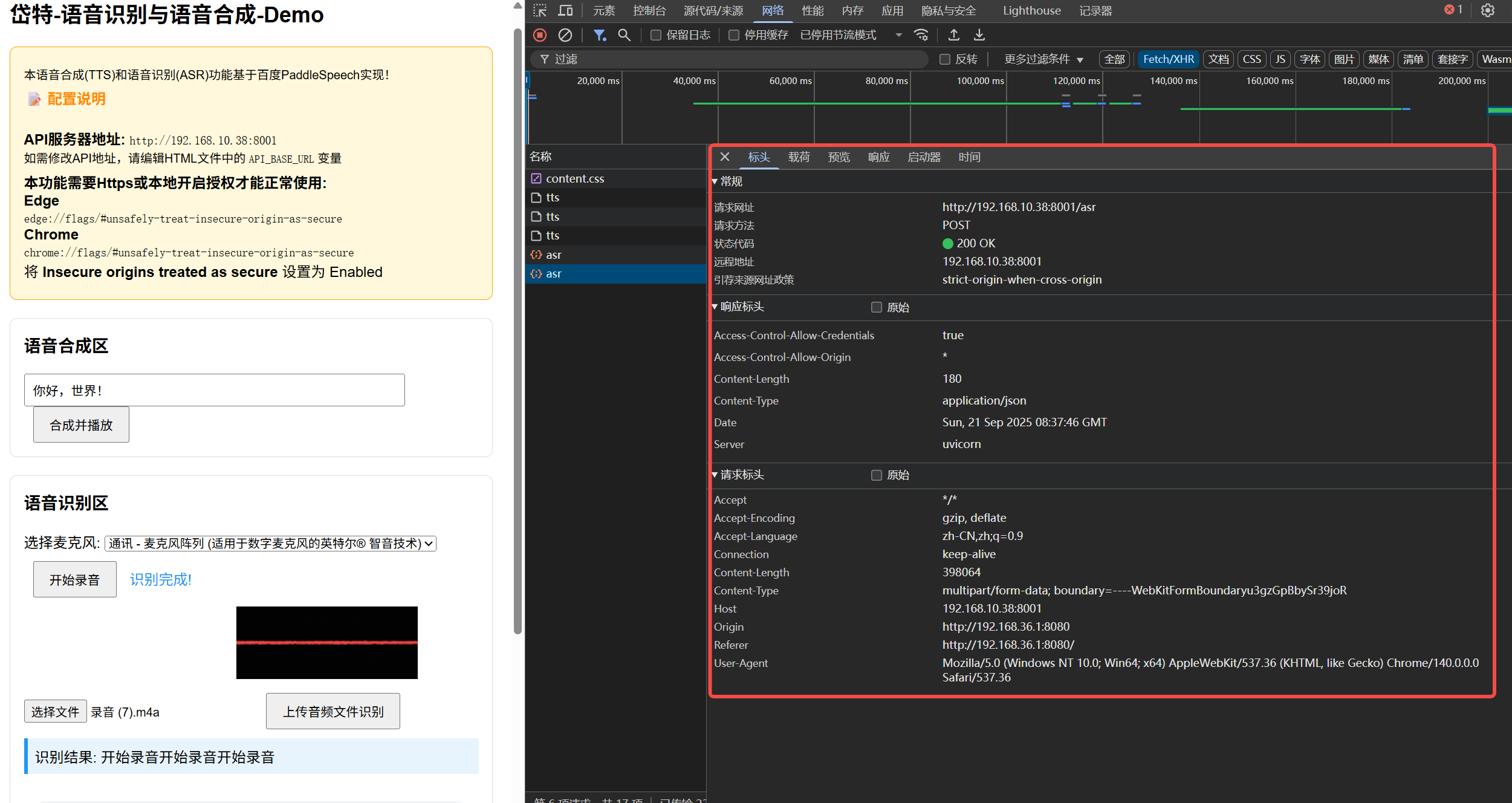The width and height of the screenshot is (1512, 803).
Task: Open the 更多过滤条件 dropdown
Action: [1043, 59]
